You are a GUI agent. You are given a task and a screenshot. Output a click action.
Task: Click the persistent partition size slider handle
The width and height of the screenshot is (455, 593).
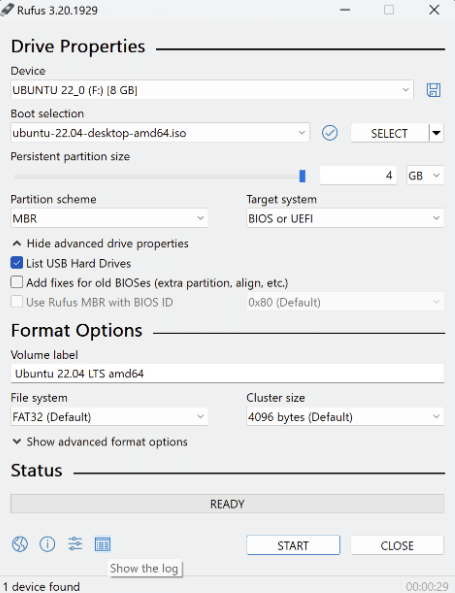coord(302,176)
